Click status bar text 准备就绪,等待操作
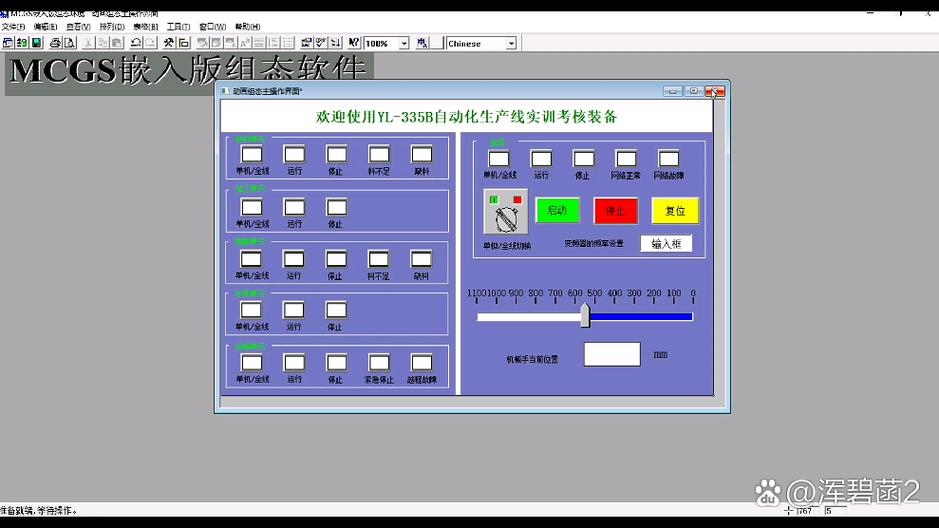The height and width of the screenshot is (528, 939). coord(38,511)
